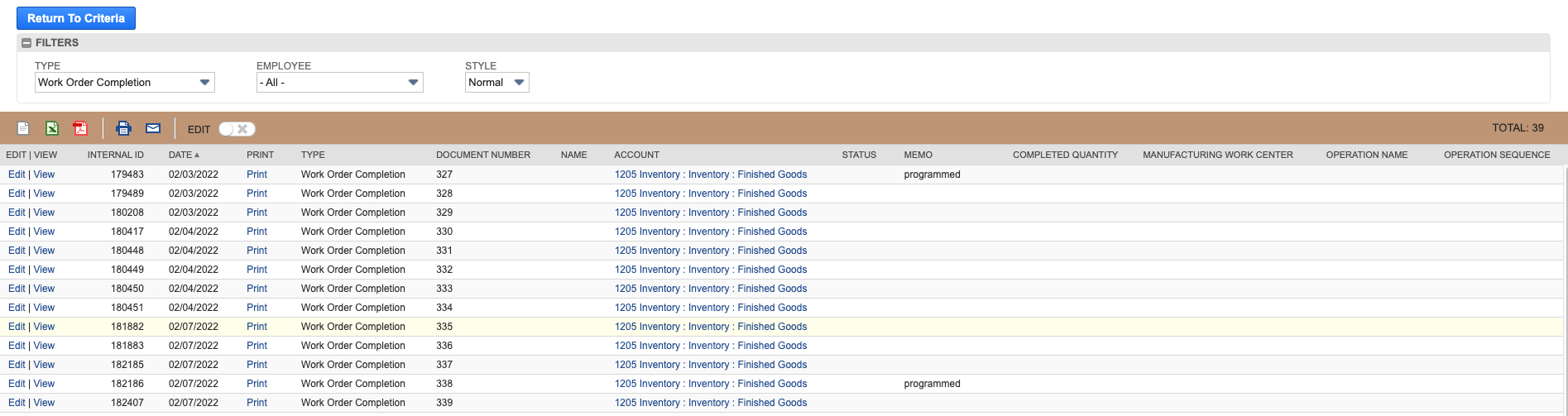Sort by the DOCUMENT NUMBER column header
This screenshot has height=416, width=1568.
pos(483,155)
